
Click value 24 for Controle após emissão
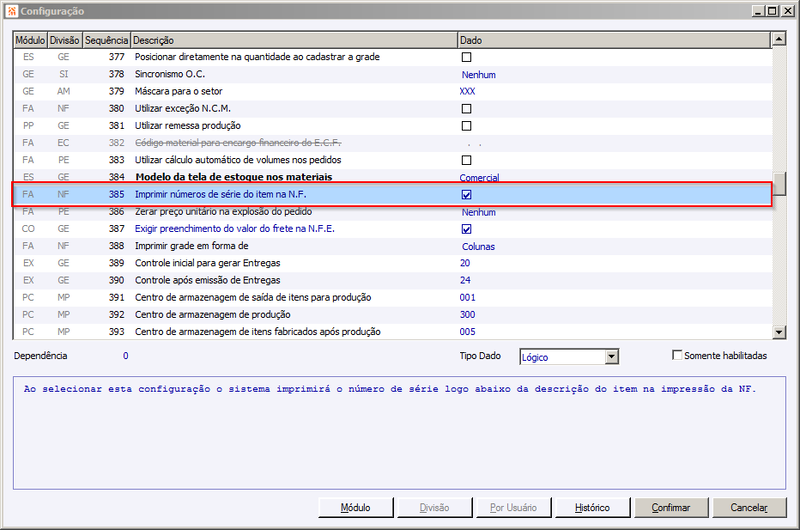[x=465, y=280]
